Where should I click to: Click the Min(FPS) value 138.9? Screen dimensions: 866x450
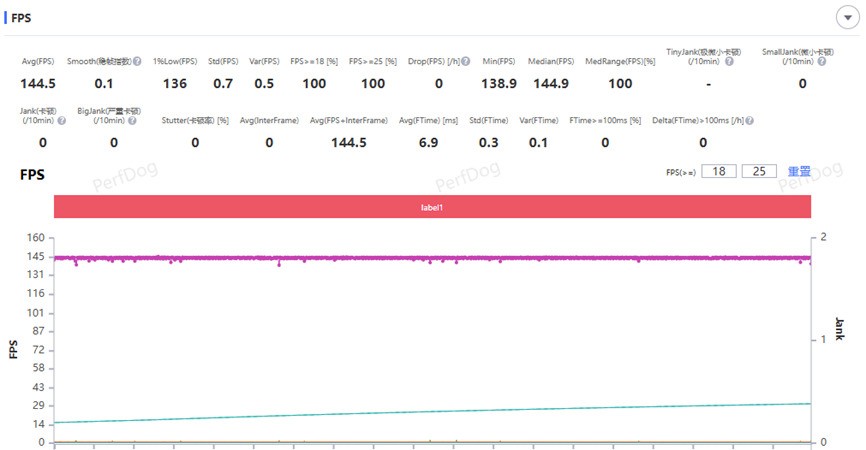tap(499, 83)
